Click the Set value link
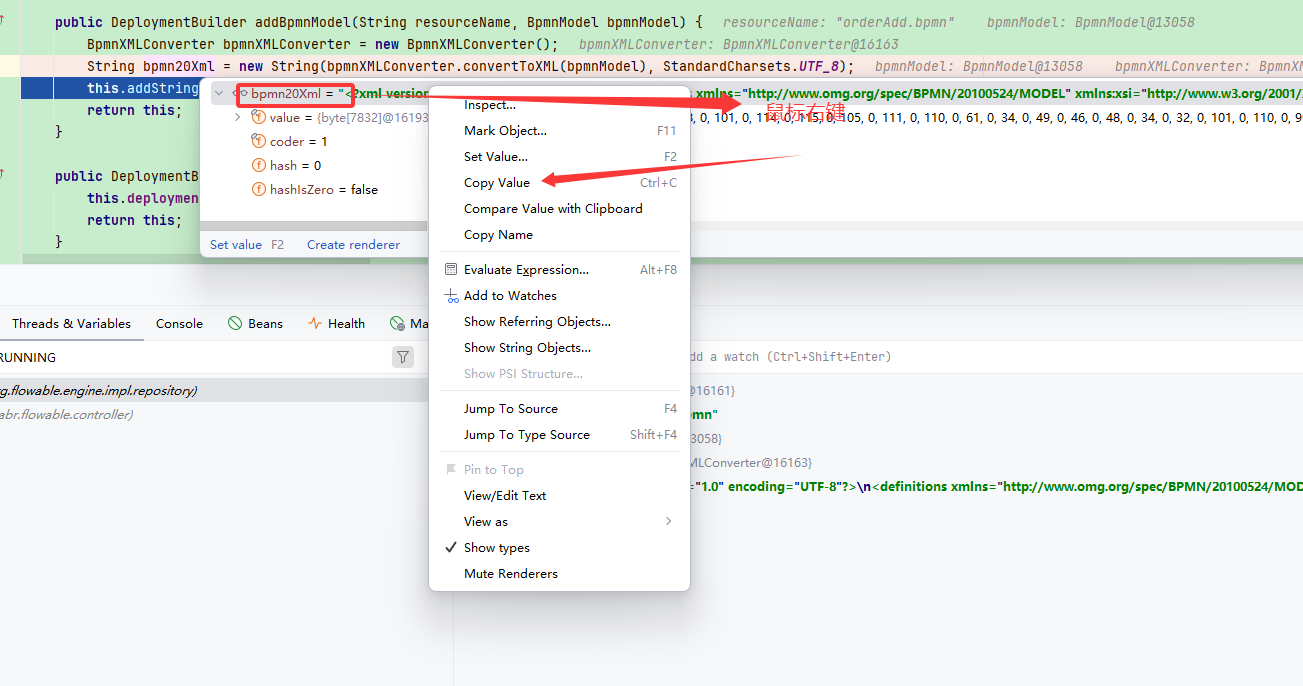The image size is (1303, 686). click(x=236, y=244)
